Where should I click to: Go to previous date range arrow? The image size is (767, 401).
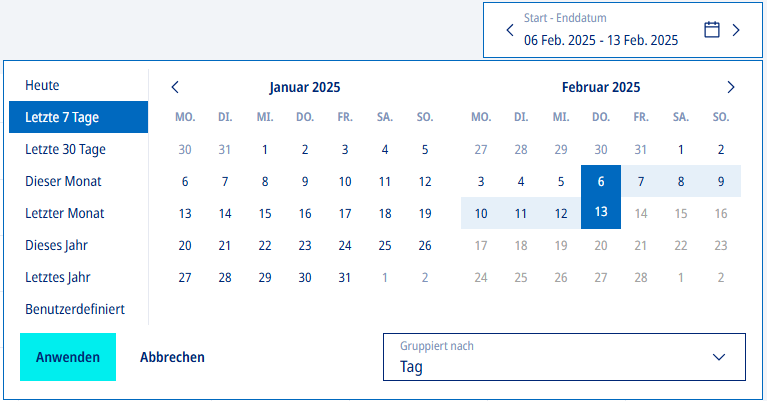tap(509, 30)
